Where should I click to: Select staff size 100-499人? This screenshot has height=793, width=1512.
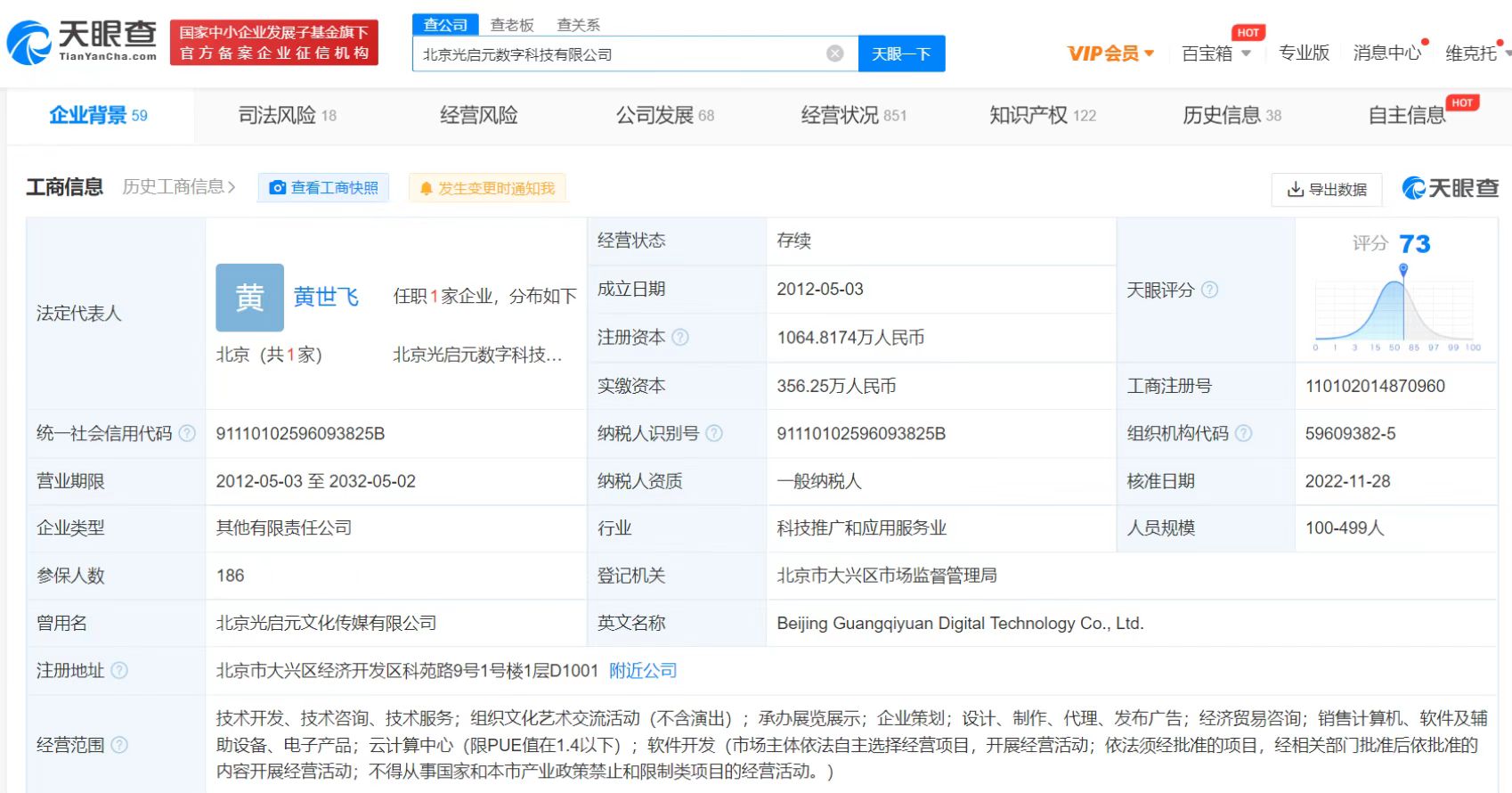pos(1345,527)
